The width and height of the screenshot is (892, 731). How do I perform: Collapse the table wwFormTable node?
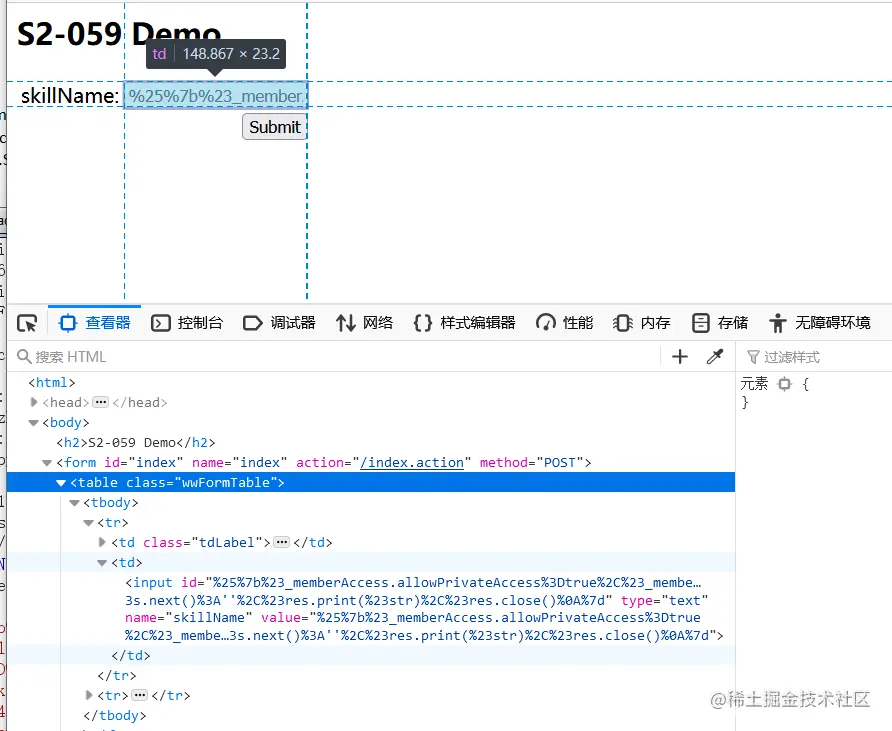[x=61, y=482]
